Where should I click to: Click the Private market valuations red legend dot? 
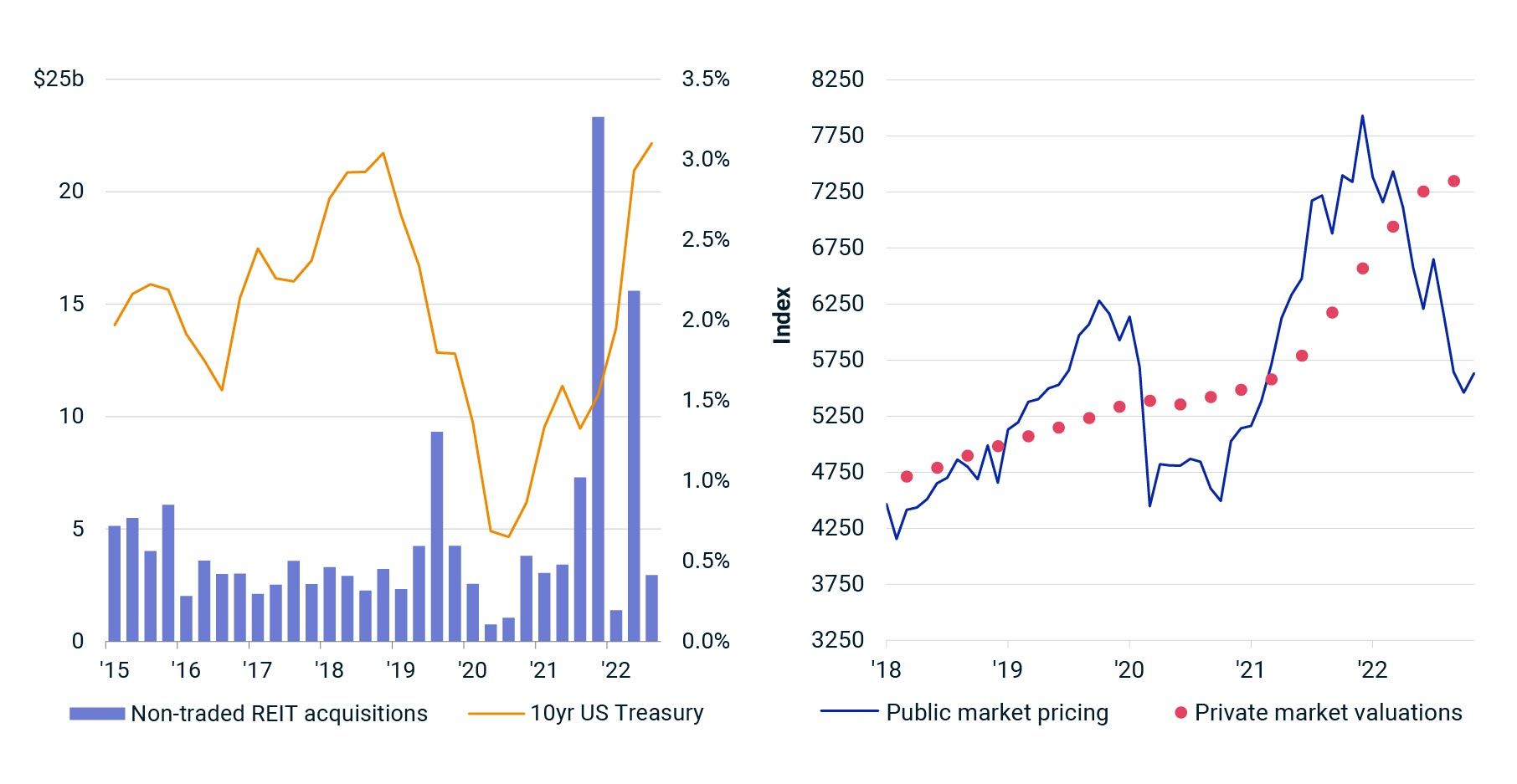1180,713
